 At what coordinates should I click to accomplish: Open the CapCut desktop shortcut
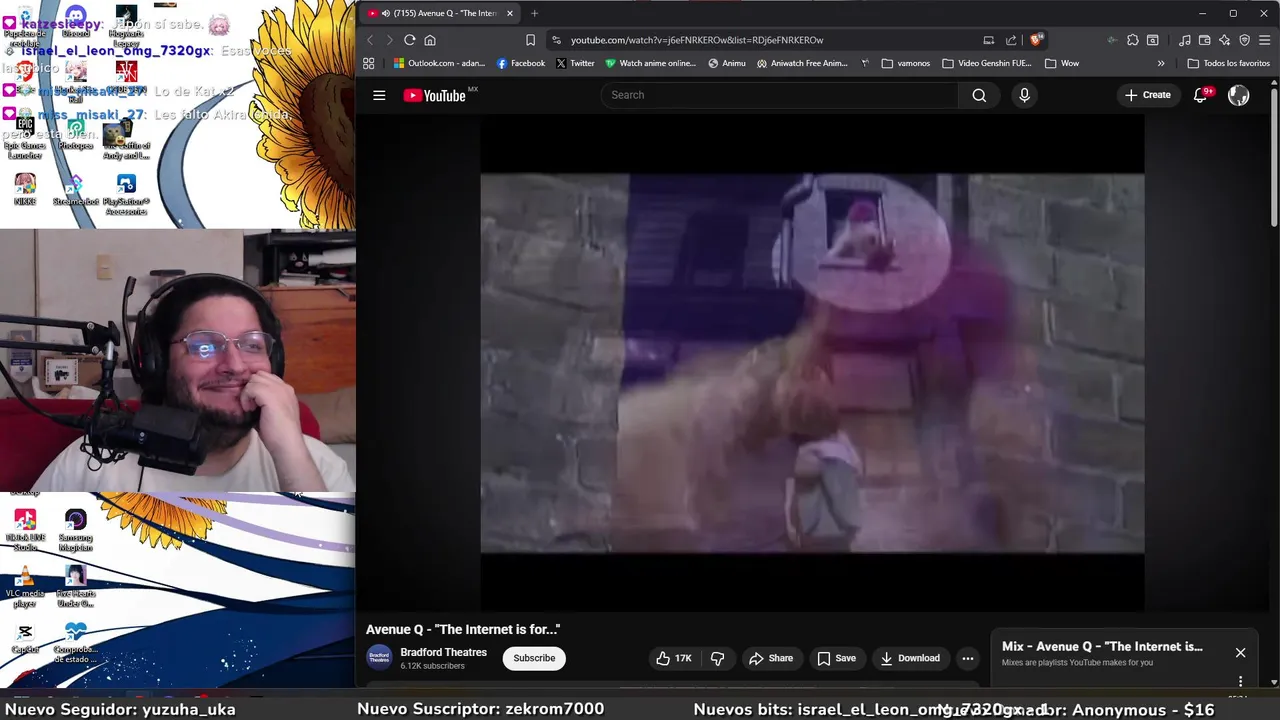pos(25,638)
